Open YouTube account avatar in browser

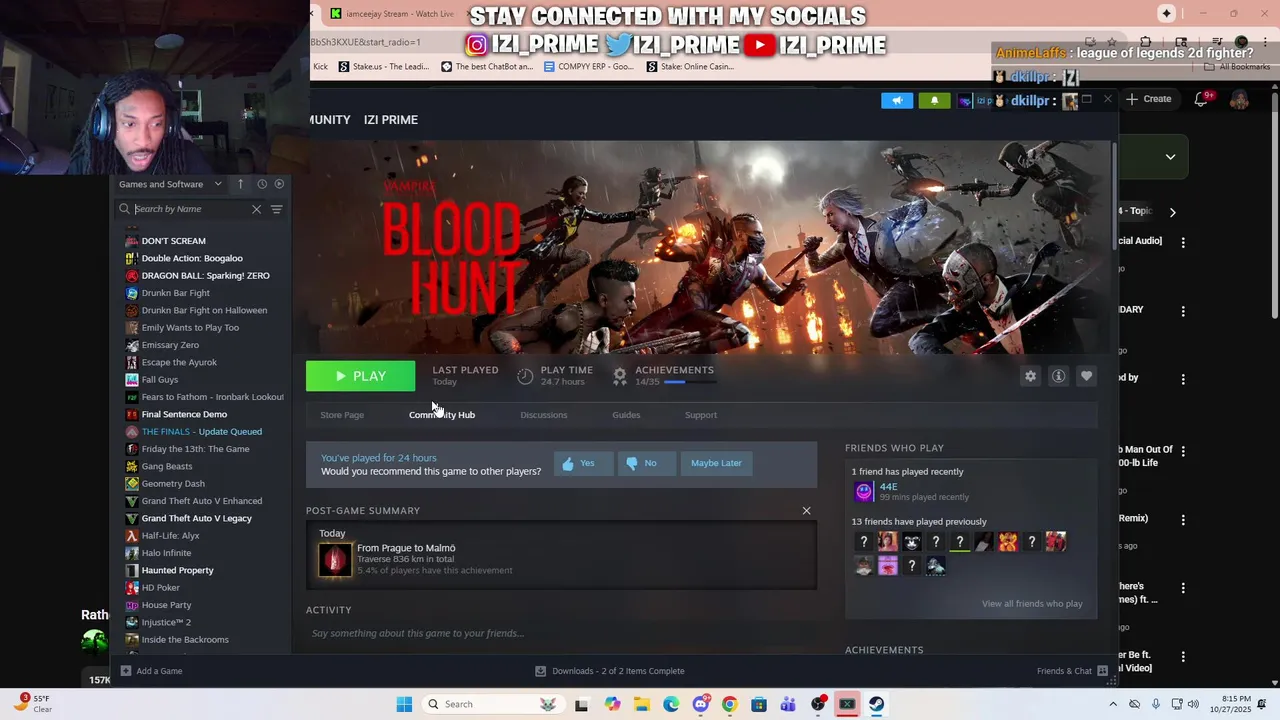[x=1239, y=99]
